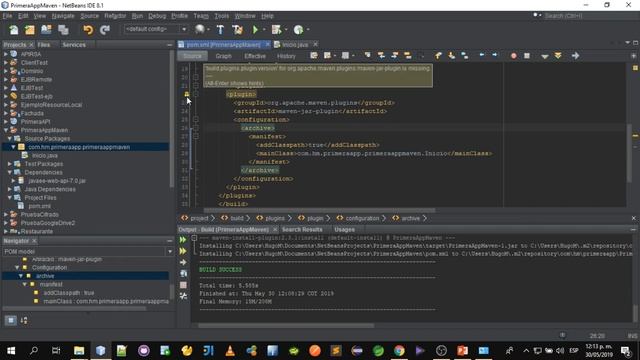Viewport: 640px width, 360px height.
Task: Open the Run Project dropdown arrow
Action: tap(264, 29)
